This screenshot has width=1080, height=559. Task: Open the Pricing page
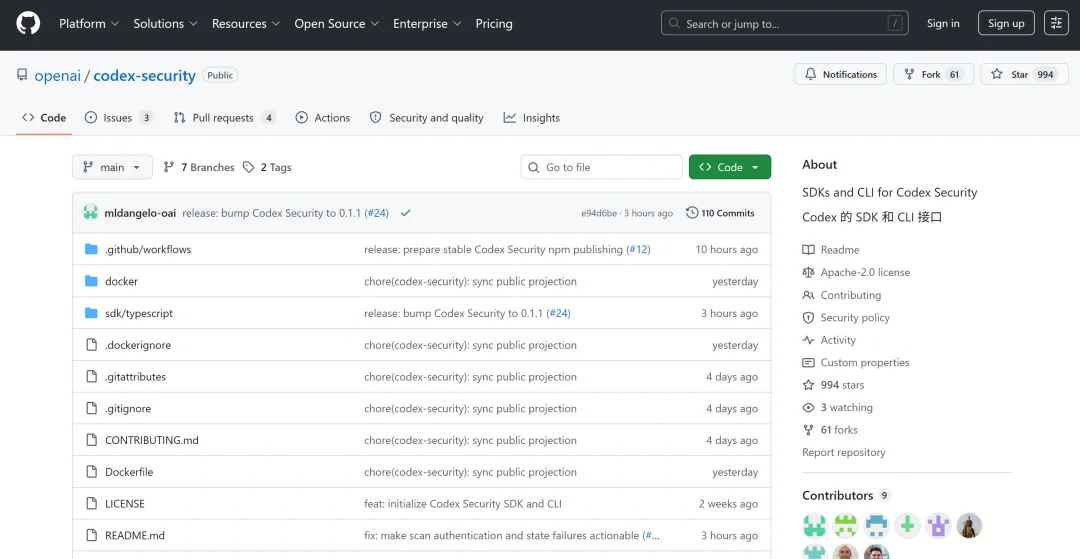click(494, 23)
